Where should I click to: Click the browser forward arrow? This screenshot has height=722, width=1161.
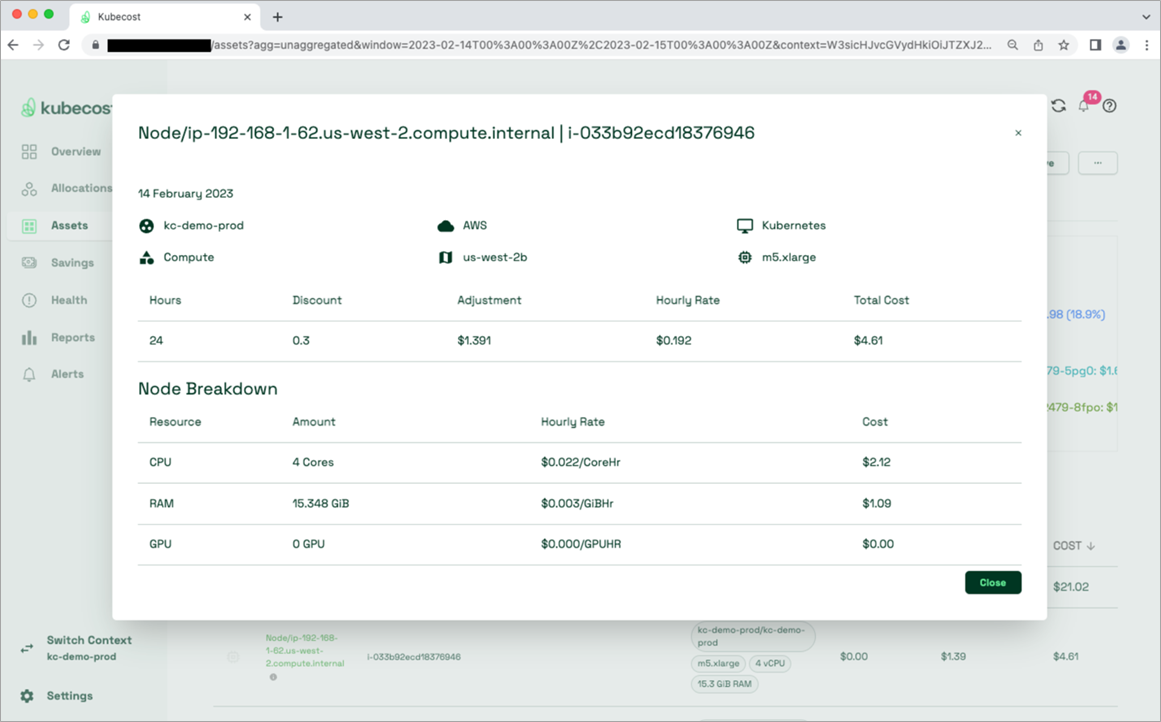(x=39, y=45)
